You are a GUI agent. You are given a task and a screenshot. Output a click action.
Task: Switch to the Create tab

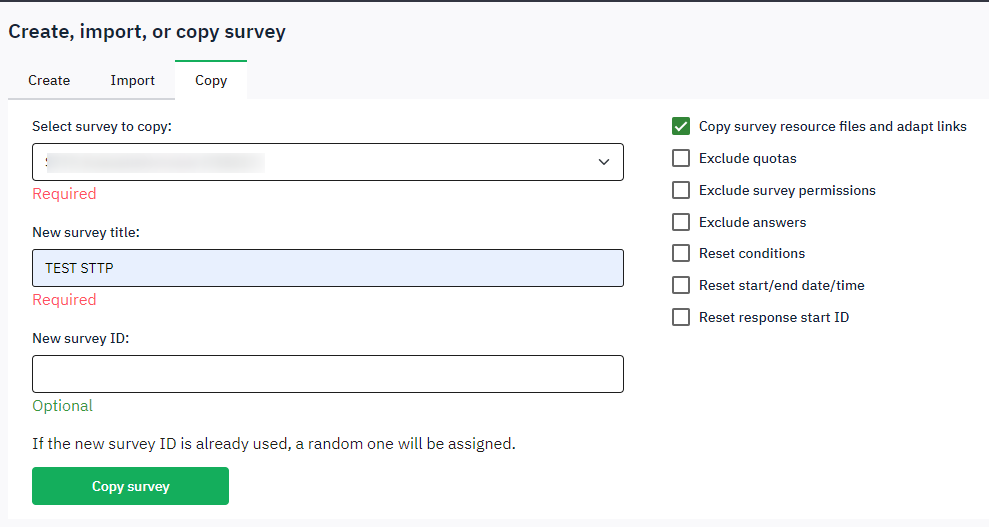click(49, 80)
